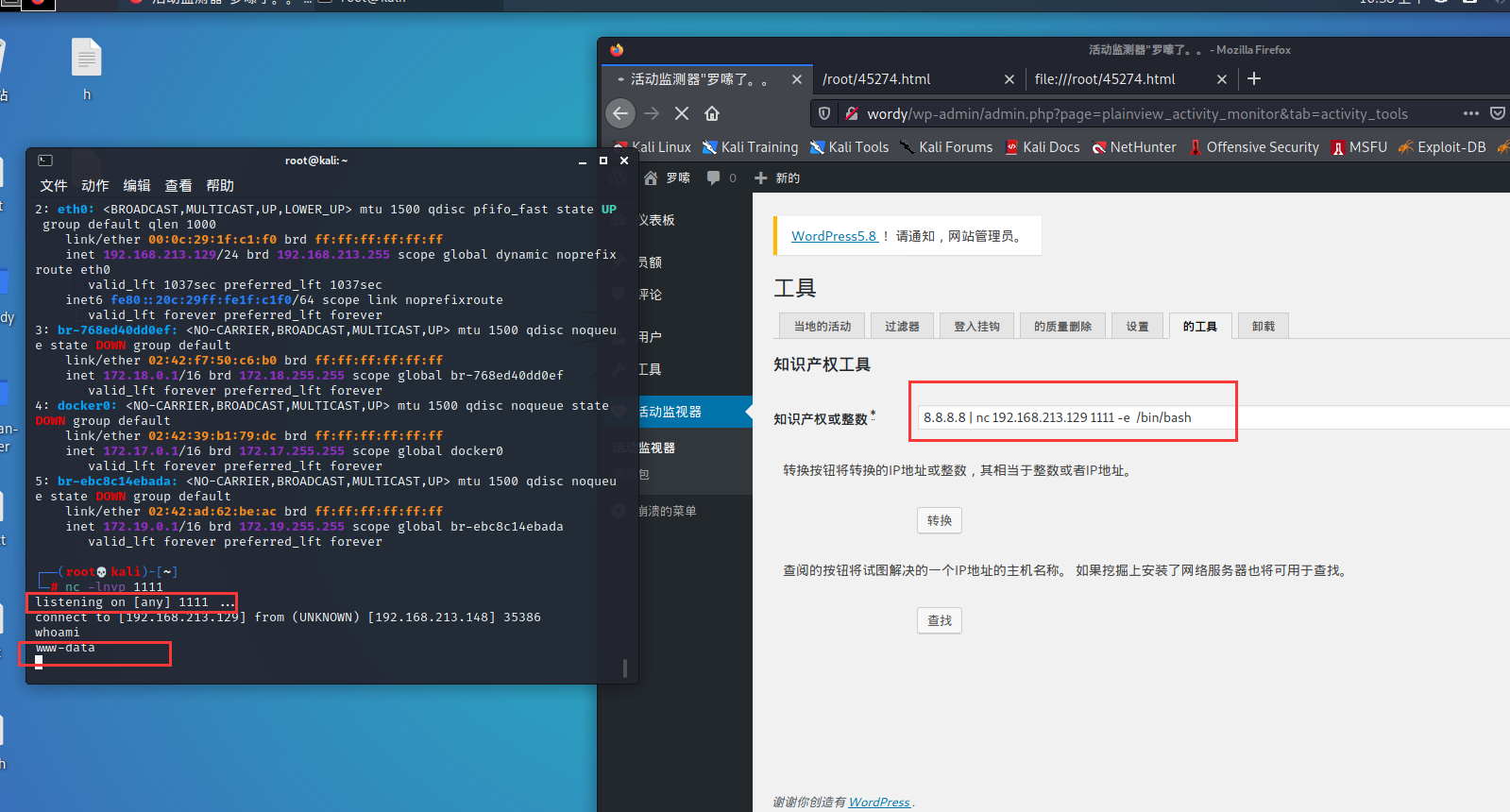Switch to the 过滤器 tab
The image size is (1510, 812).
(902, 326)
